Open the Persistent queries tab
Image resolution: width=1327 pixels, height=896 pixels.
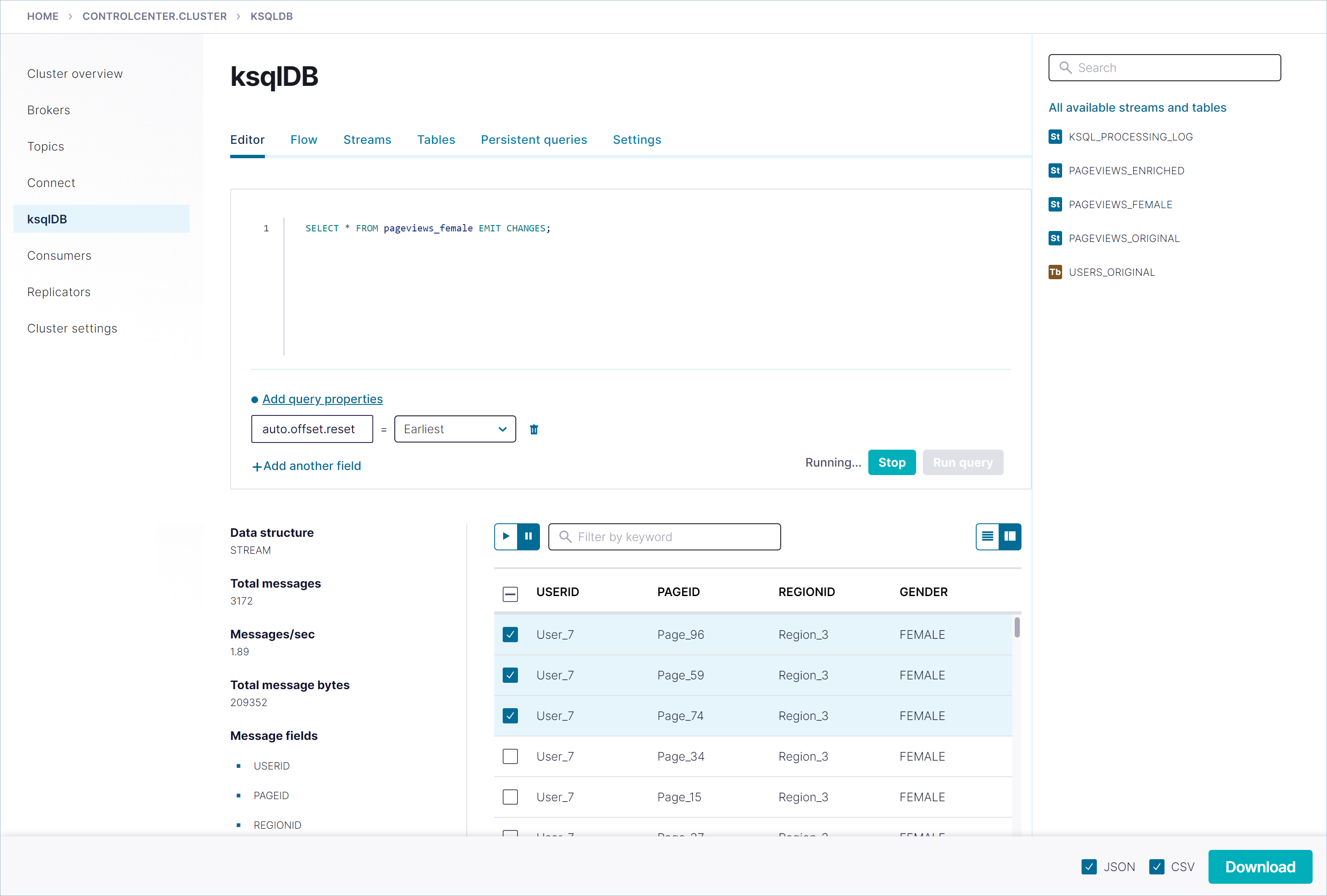[x=533, y=140]
